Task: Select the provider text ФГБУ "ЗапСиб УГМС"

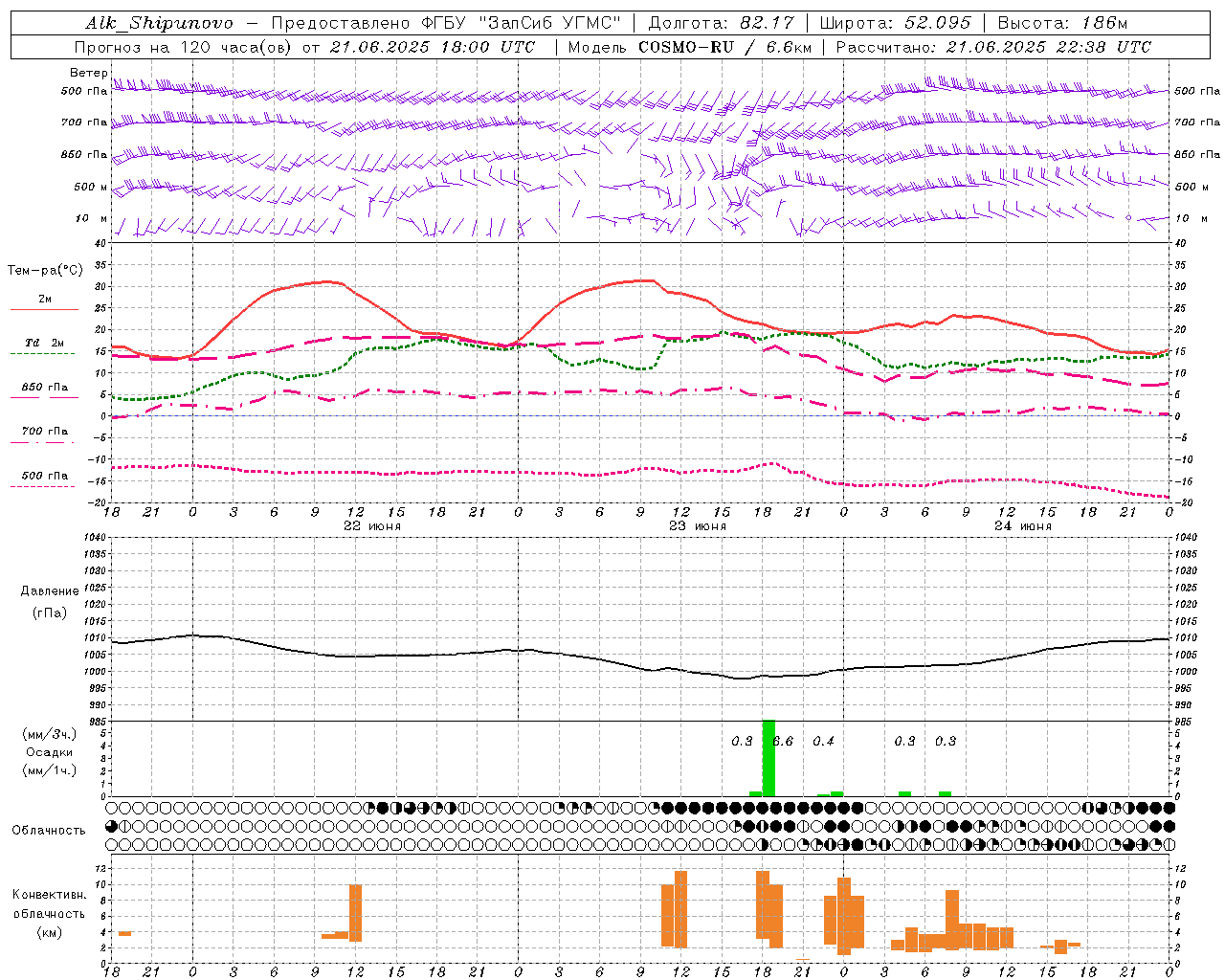Action: point(522,23)
